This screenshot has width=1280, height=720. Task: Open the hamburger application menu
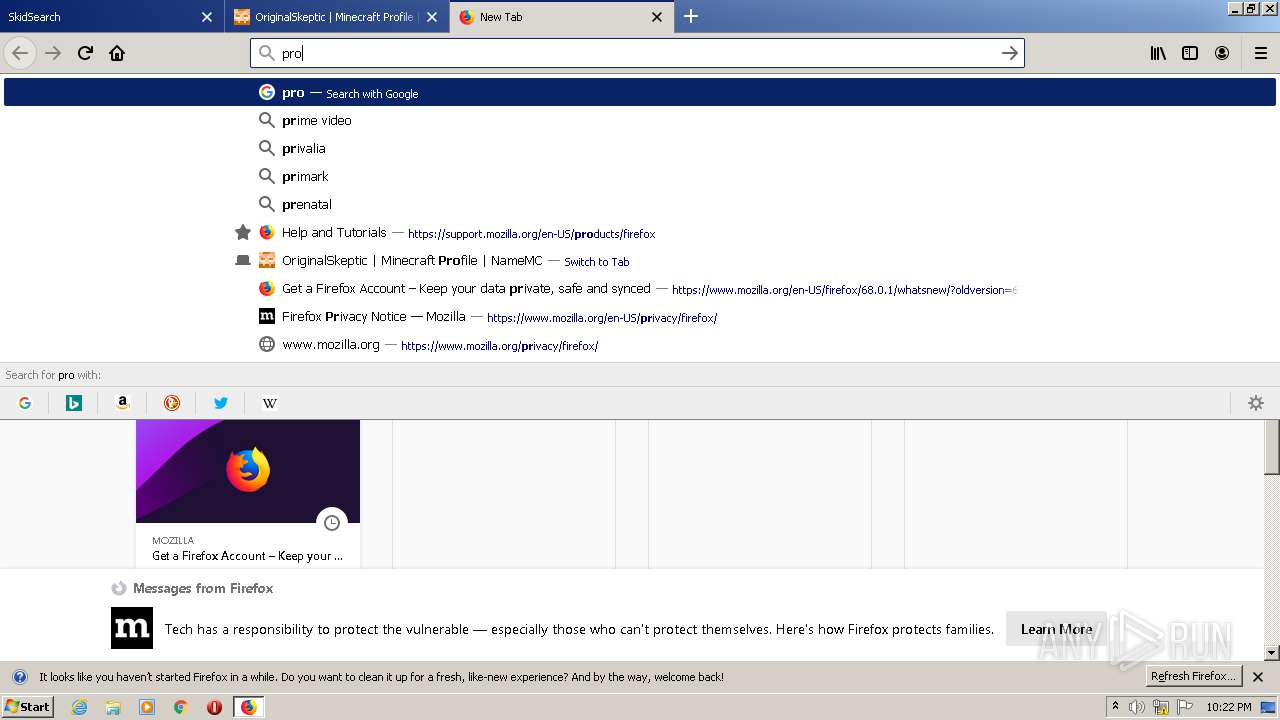[x=1260, y=53]
